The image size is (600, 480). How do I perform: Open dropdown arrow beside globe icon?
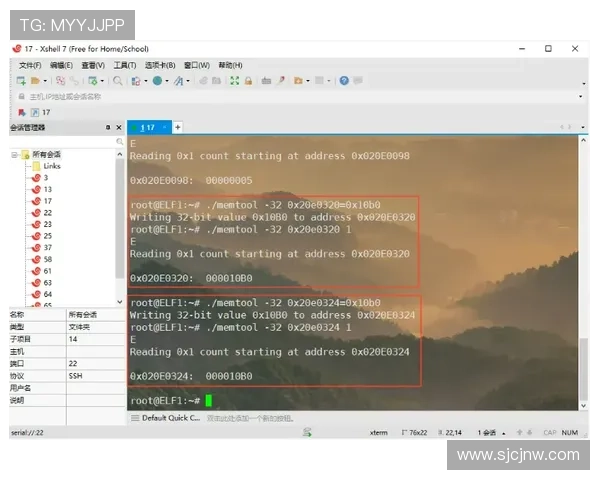[167, 81]
